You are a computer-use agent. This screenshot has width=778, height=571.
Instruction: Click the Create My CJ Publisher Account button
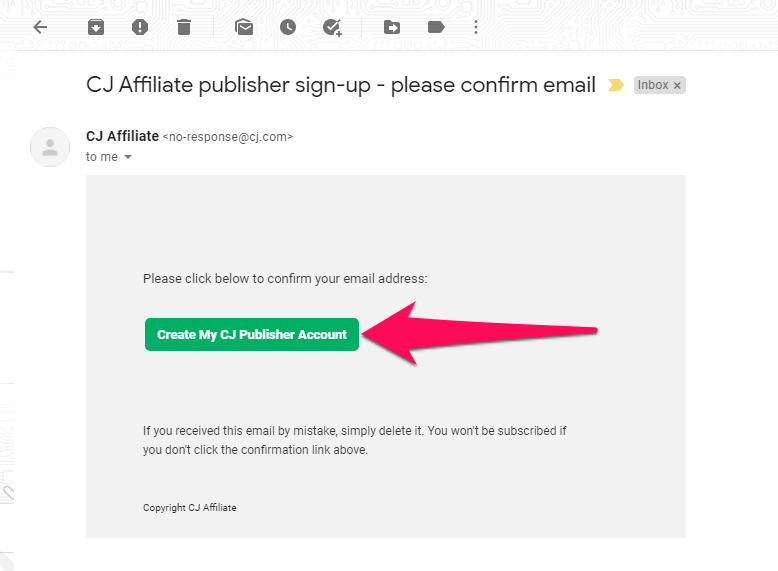(x=252, y=334)
